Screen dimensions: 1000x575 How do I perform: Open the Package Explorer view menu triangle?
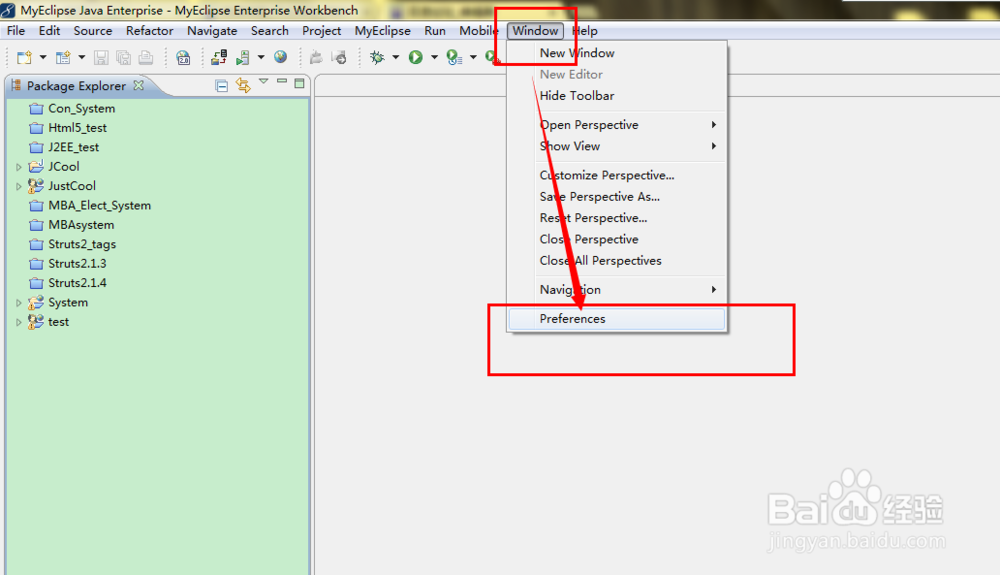click(x=263, y=82)
